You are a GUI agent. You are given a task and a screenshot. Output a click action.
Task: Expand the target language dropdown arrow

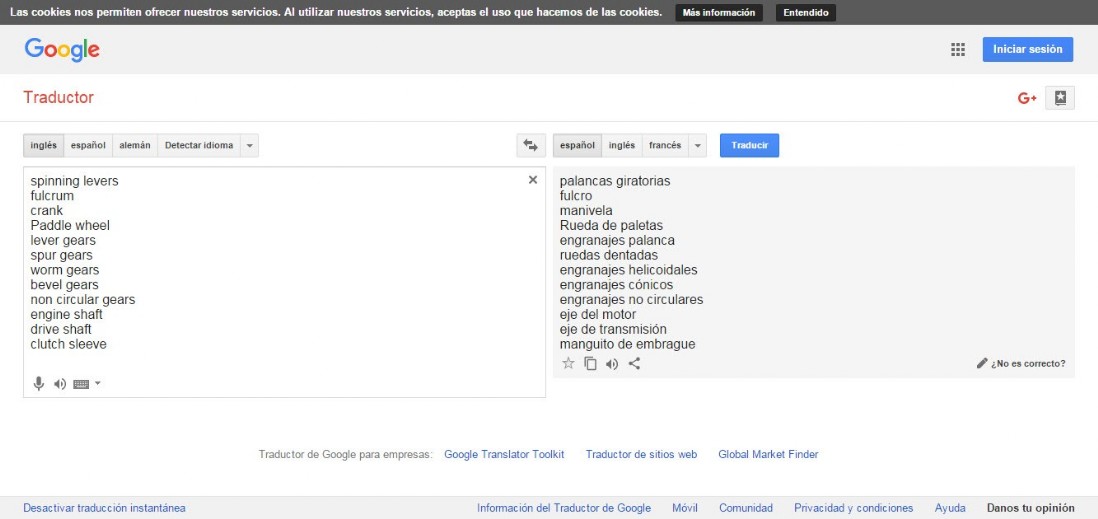pyautogui.click(x=698, y=146)
